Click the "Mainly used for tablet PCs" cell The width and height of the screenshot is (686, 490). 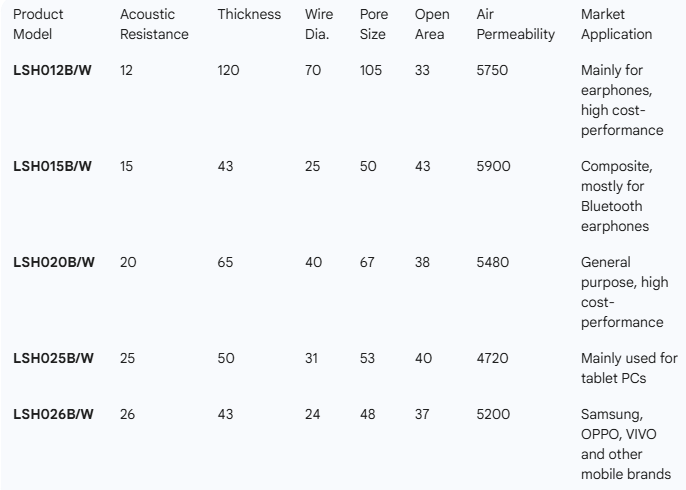(x=628, y=367)
